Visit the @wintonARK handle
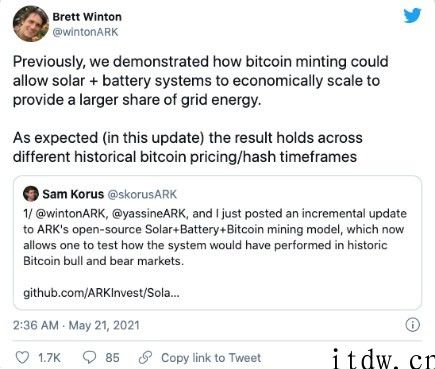 [86, 32]
